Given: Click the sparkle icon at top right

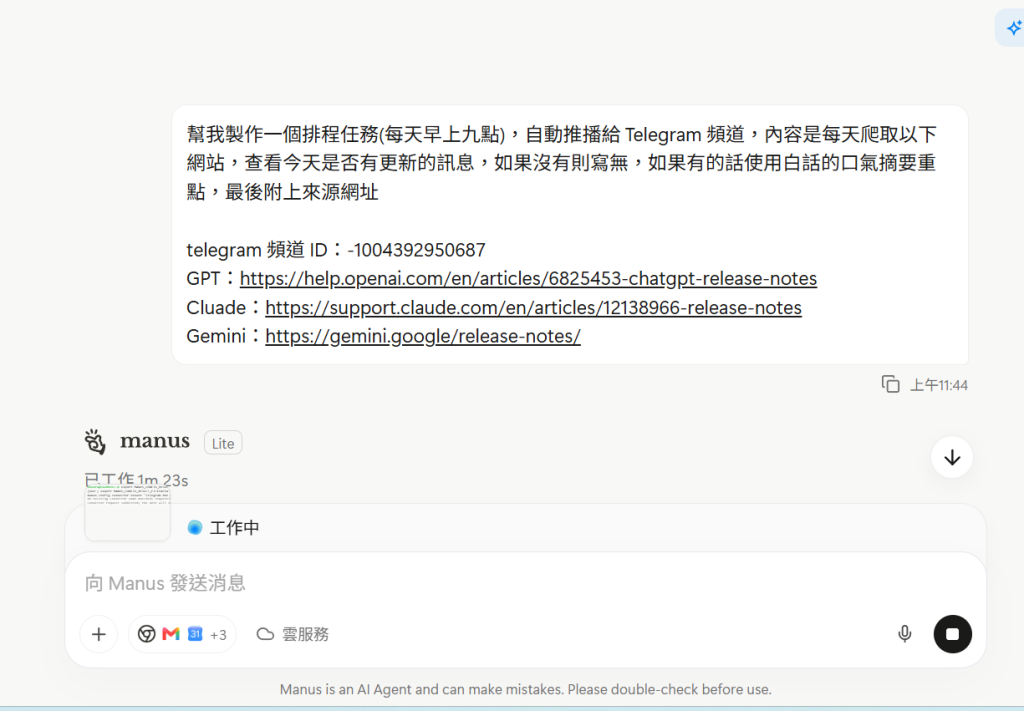Looking at the screenshot, I should pos(1014,28).
